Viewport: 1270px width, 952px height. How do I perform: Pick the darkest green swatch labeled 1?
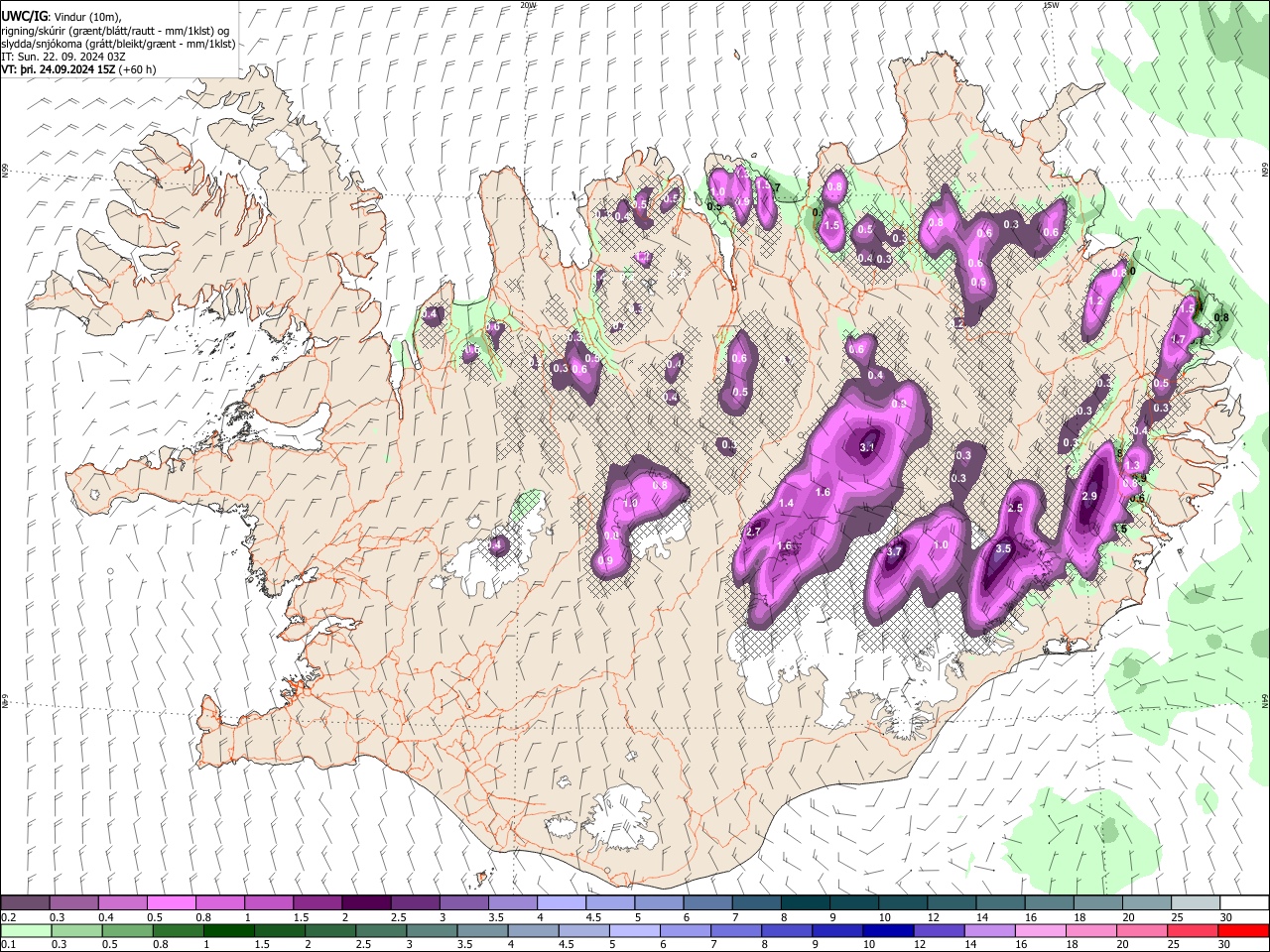(228, 930)
